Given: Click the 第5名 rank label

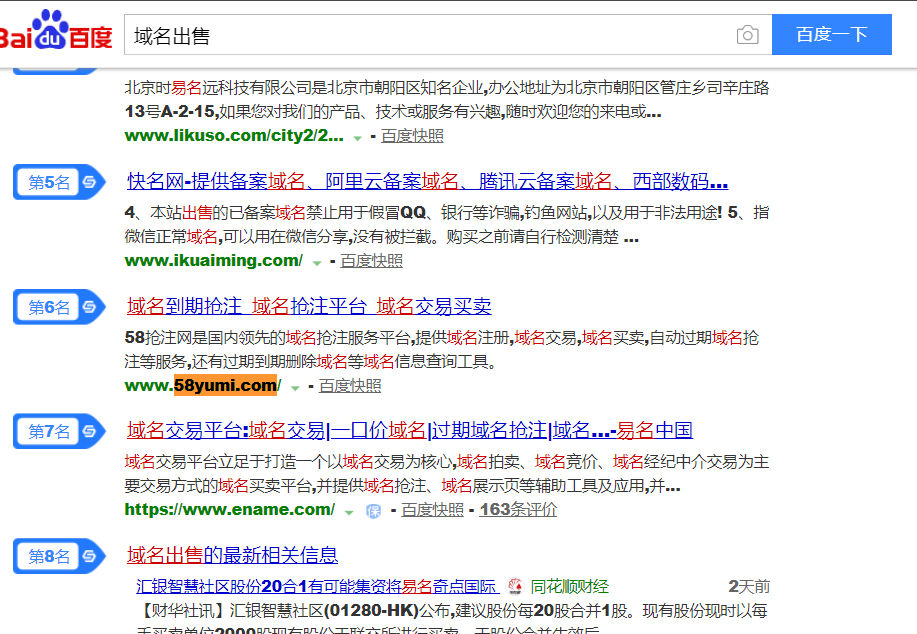Looking at the screenshot, I should tap(49, 182).
